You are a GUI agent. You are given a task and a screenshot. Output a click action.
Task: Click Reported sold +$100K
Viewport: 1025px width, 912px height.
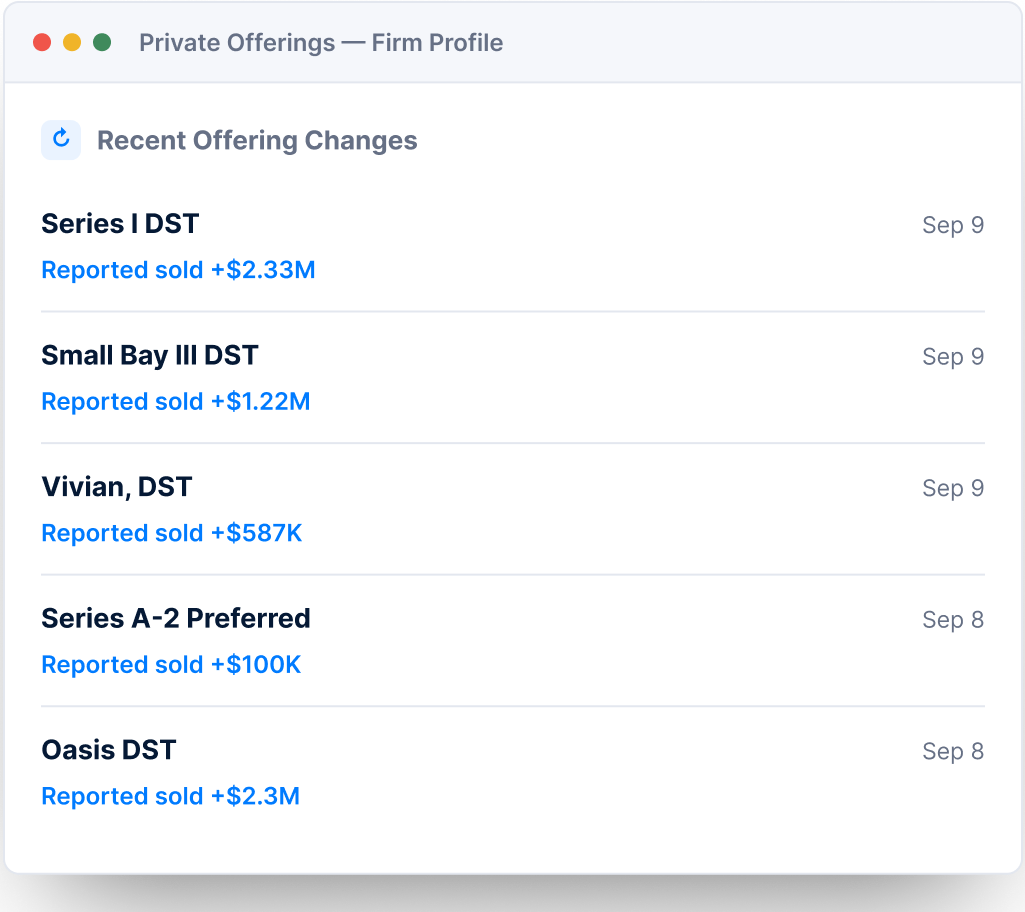click(171, 664)
